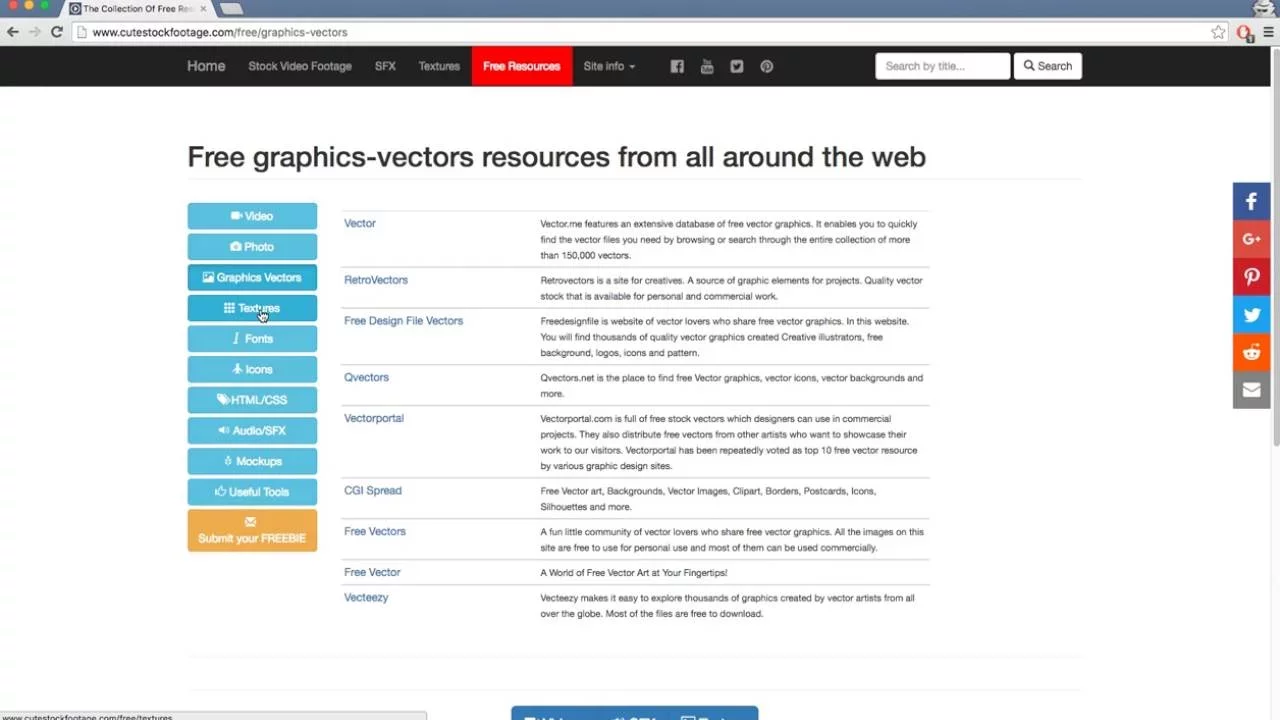Share on Google Plus from the side bar
This screenshot has width=1280, height=720.
1251,239
